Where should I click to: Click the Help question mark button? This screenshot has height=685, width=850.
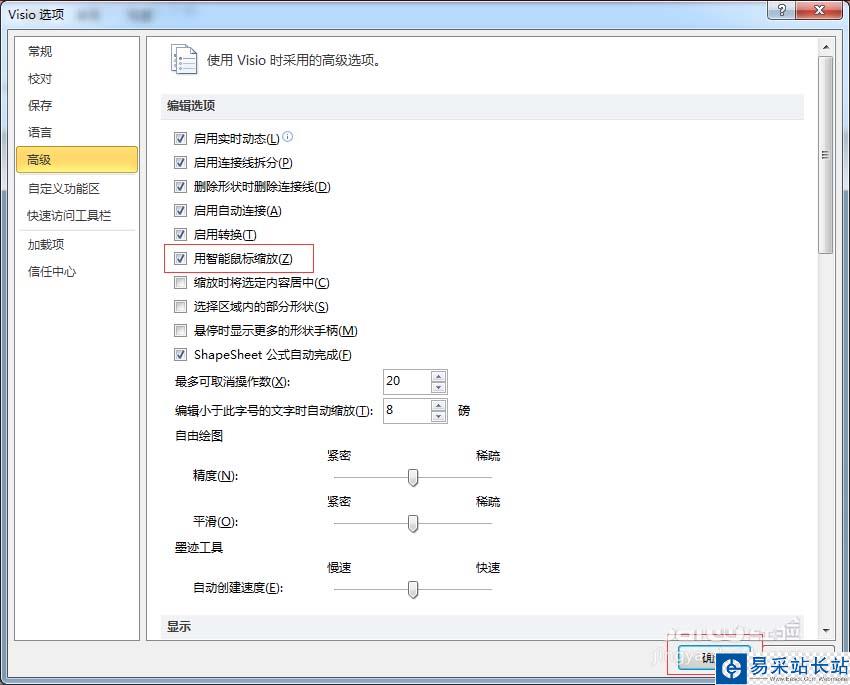click(782, 10)
